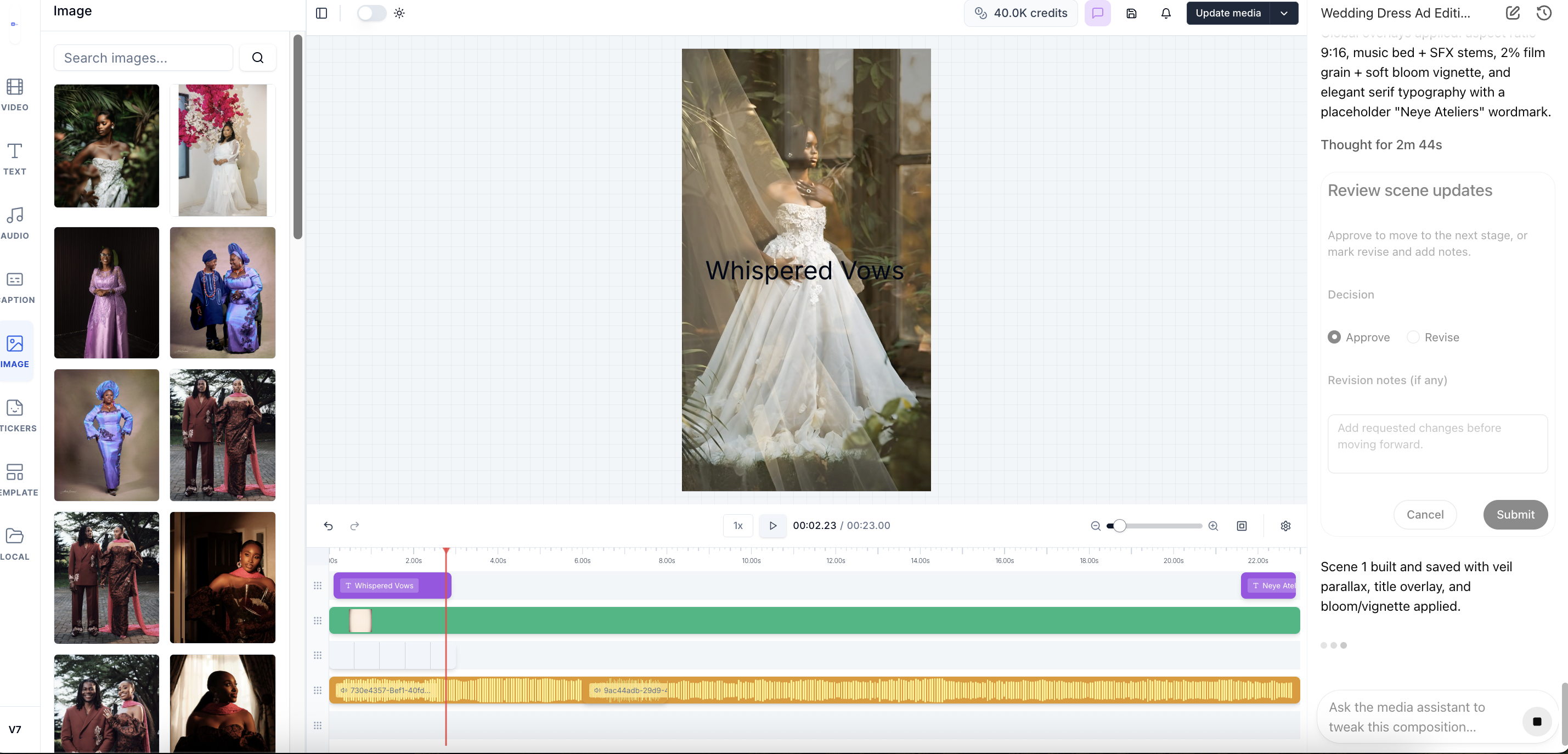Switch to the Text sidebar tab
Screen dimensions: 1568x754
(15, 159)
